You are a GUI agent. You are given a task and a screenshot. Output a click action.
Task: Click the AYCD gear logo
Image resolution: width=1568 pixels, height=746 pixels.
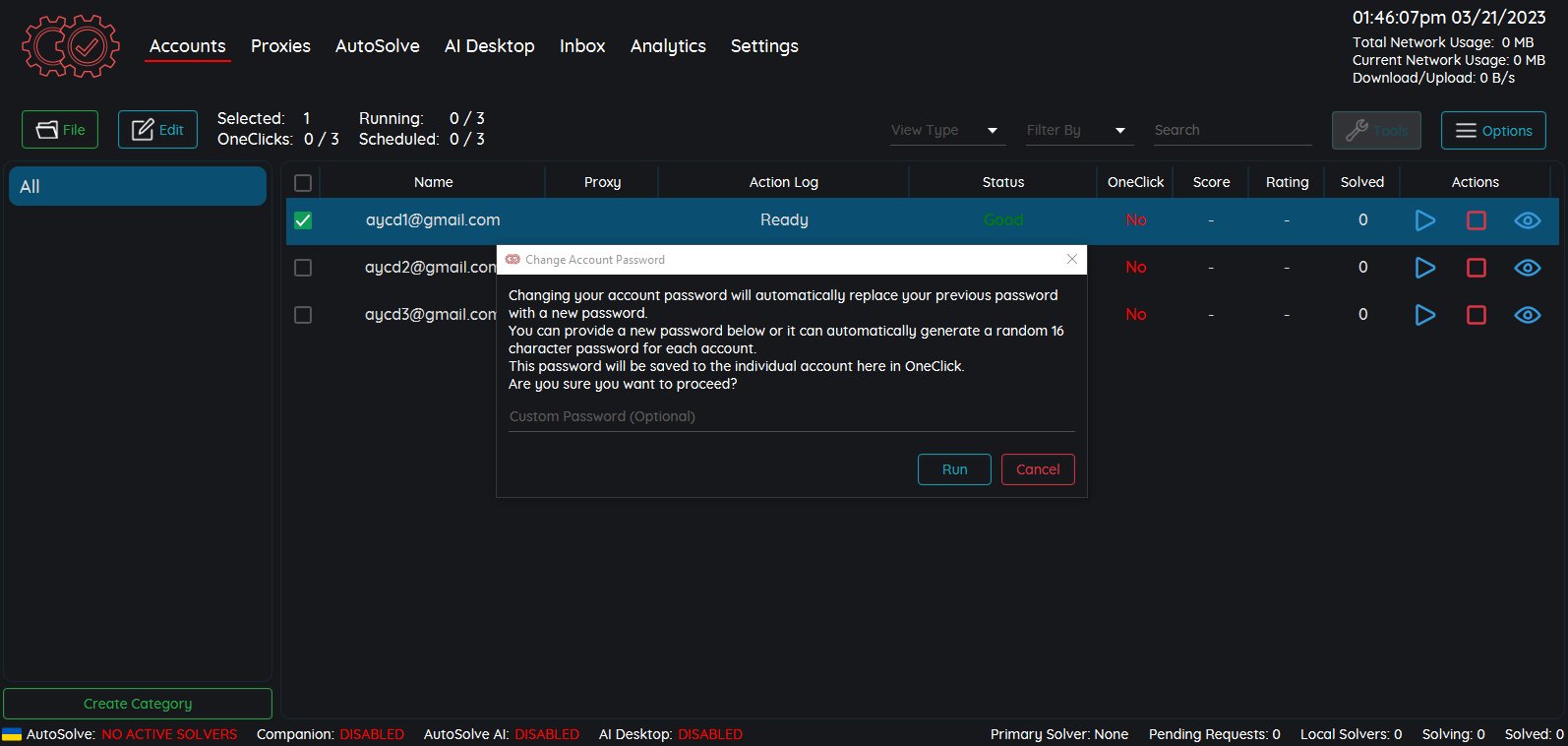71,46
